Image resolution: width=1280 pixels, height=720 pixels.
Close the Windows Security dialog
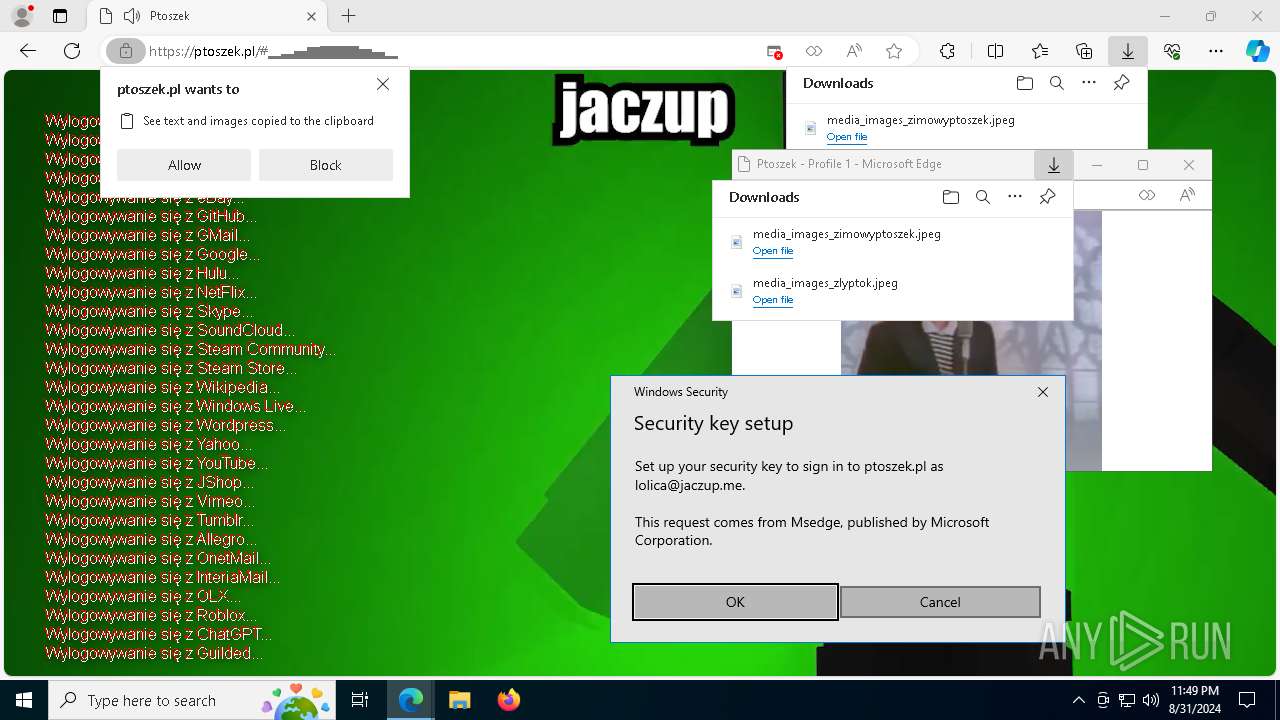(1043, 392)
